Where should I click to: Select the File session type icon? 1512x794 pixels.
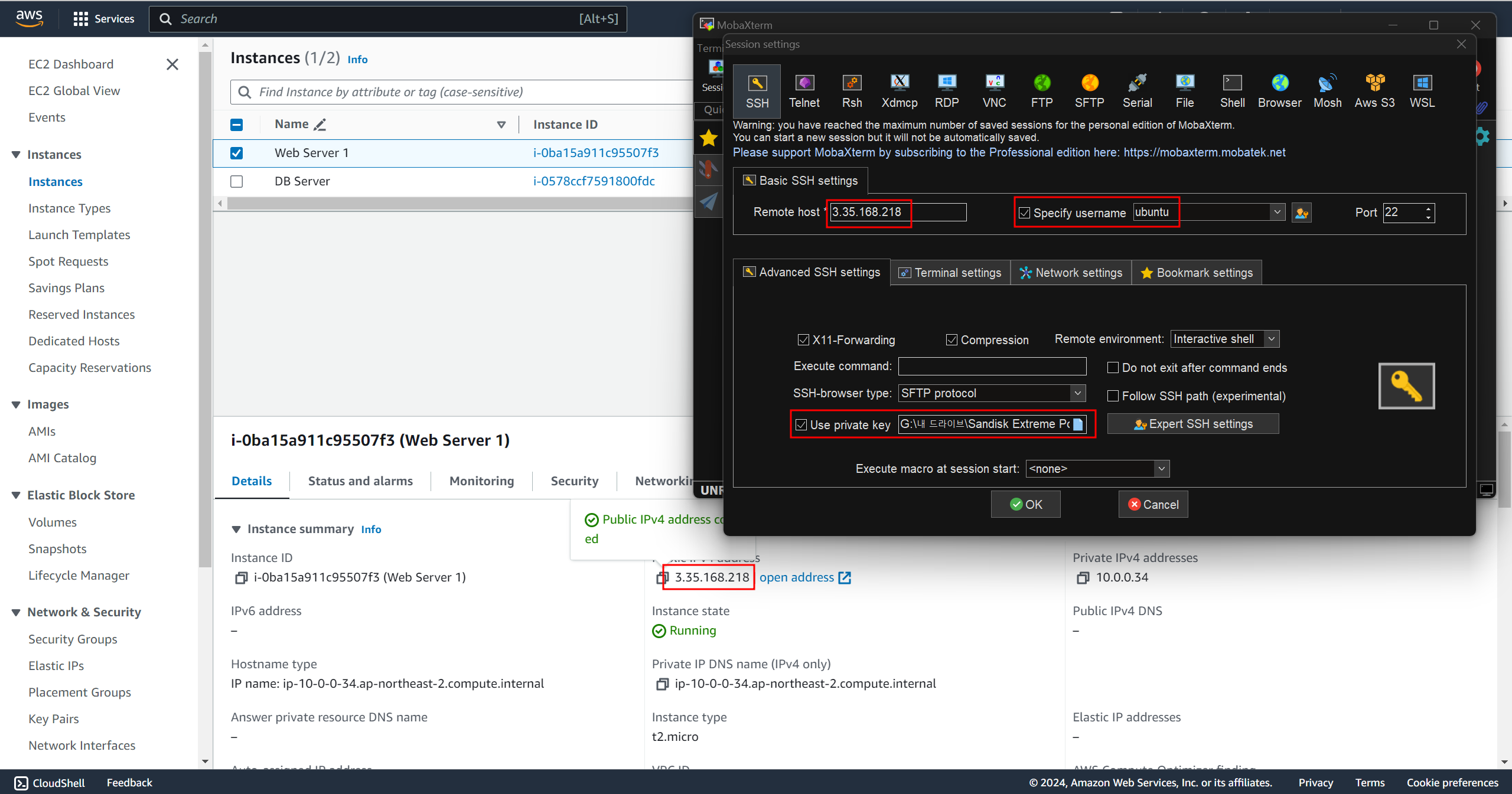[1185, 90]
